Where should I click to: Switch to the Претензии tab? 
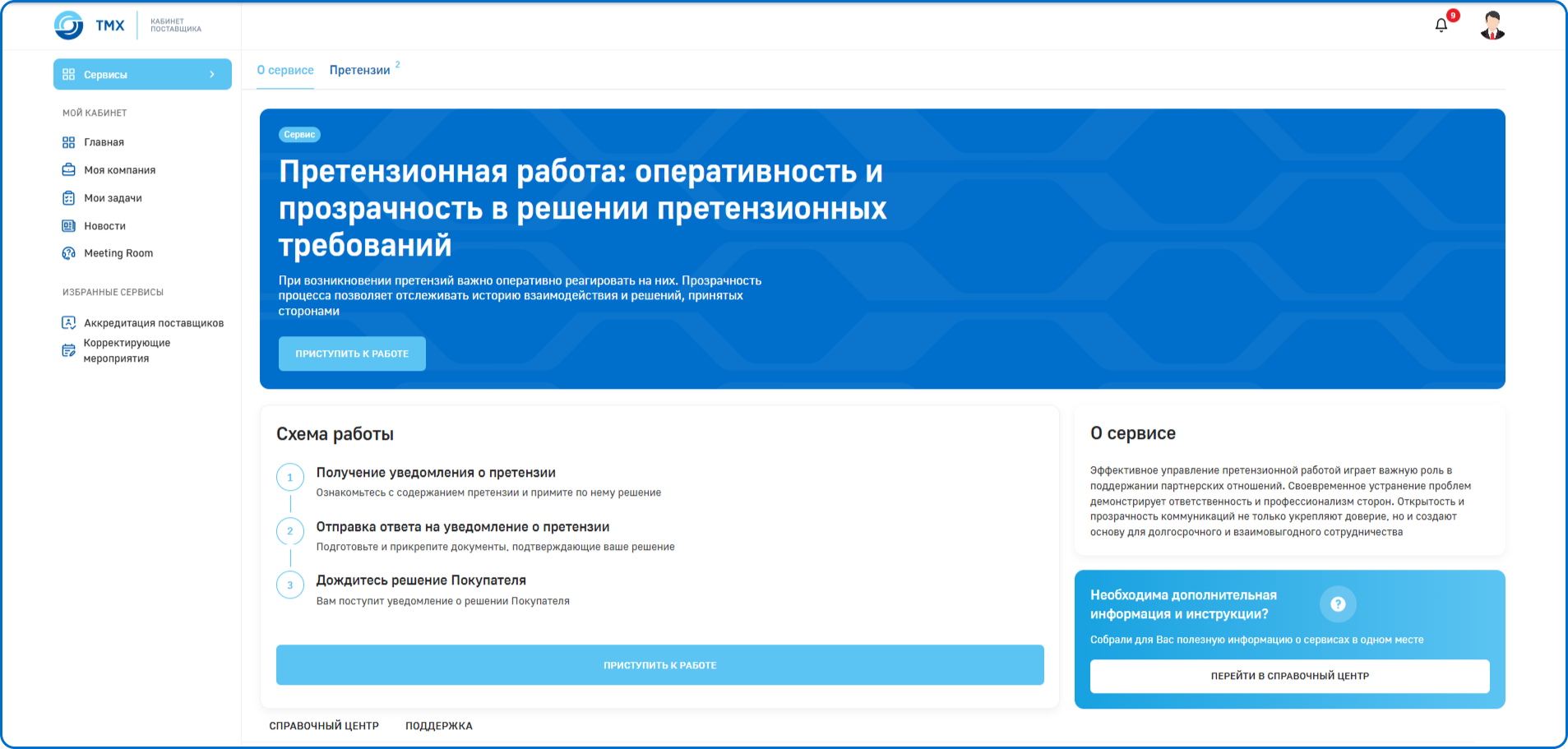[360, 70]
